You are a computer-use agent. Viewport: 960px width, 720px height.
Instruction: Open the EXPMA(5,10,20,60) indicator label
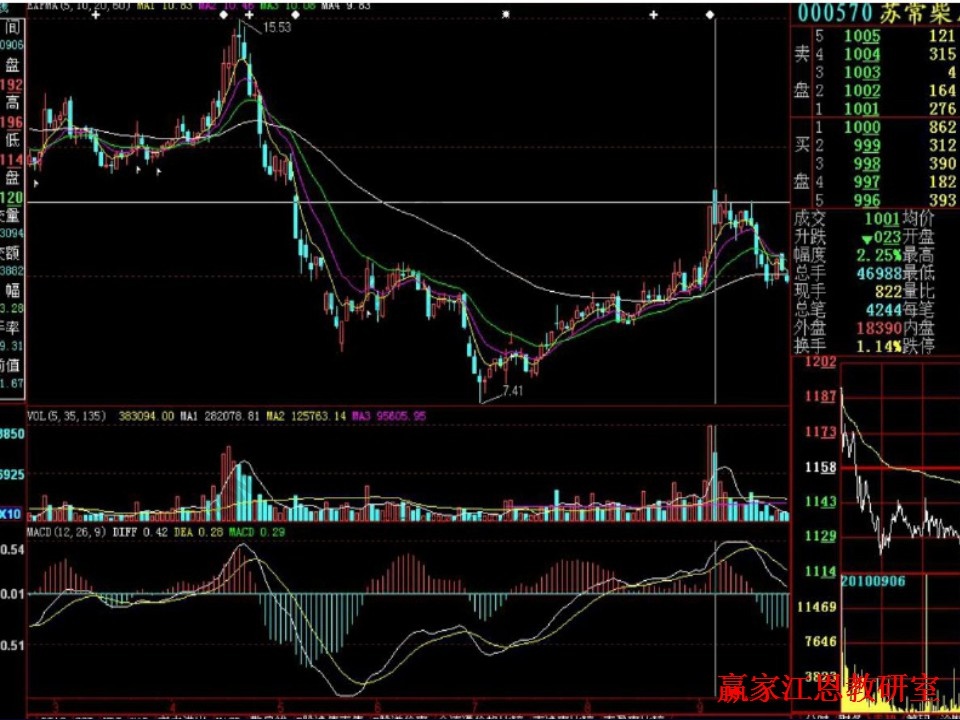80,6
